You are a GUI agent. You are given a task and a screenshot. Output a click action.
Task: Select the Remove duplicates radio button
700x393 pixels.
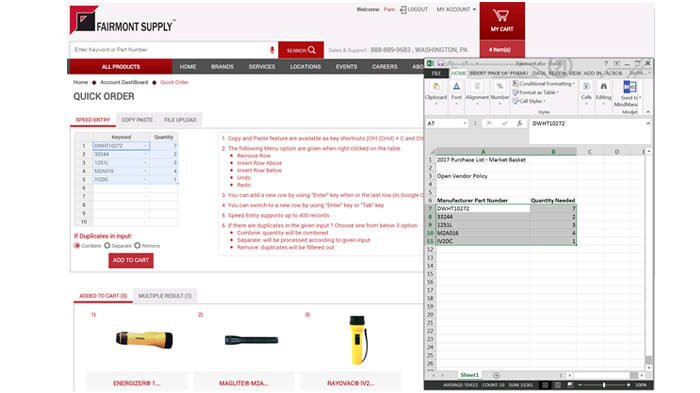138,246
